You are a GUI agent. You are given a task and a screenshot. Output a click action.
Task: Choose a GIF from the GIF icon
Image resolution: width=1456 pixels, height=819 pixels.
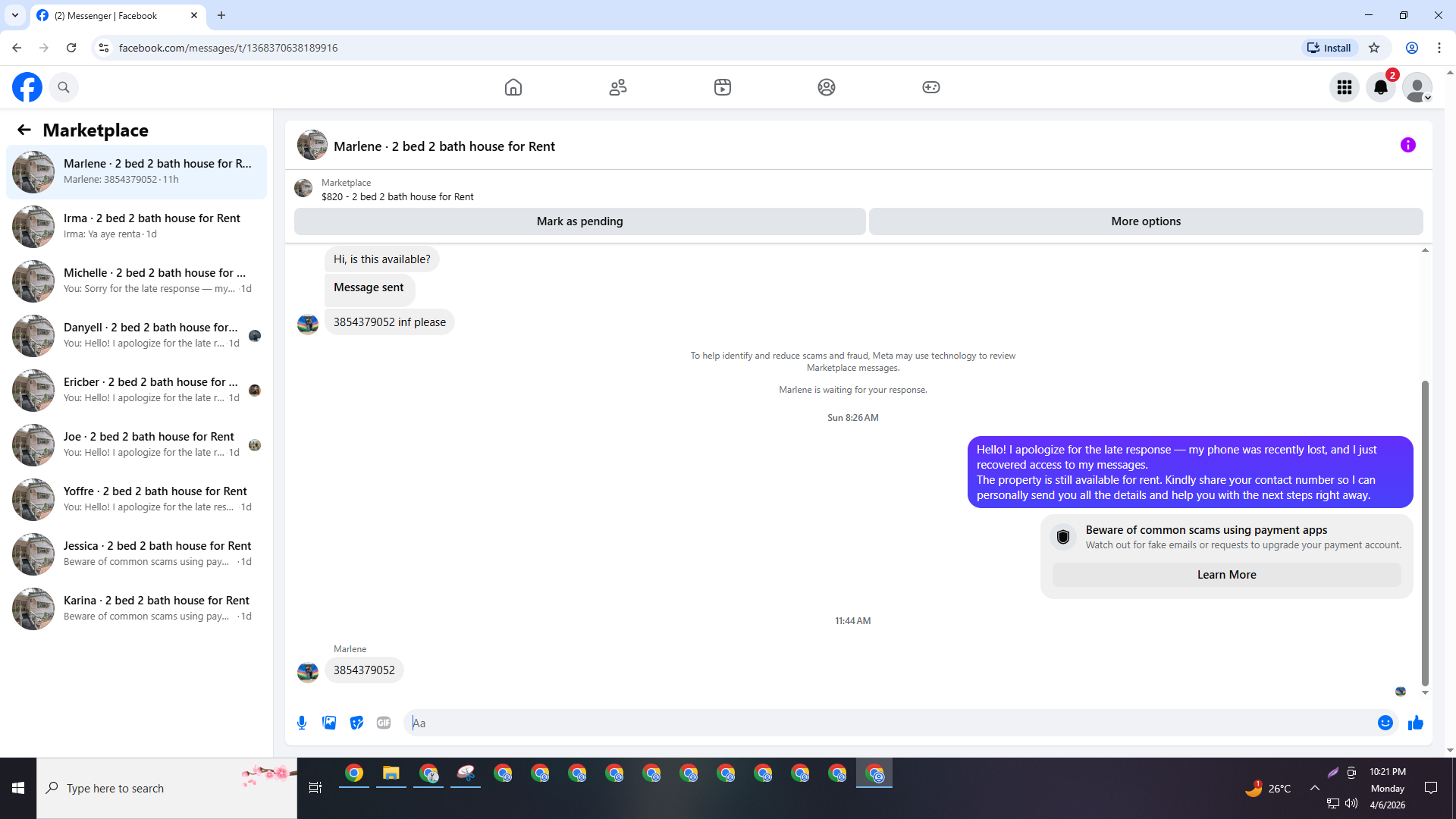pyautogui.click(x=384, y=723)
